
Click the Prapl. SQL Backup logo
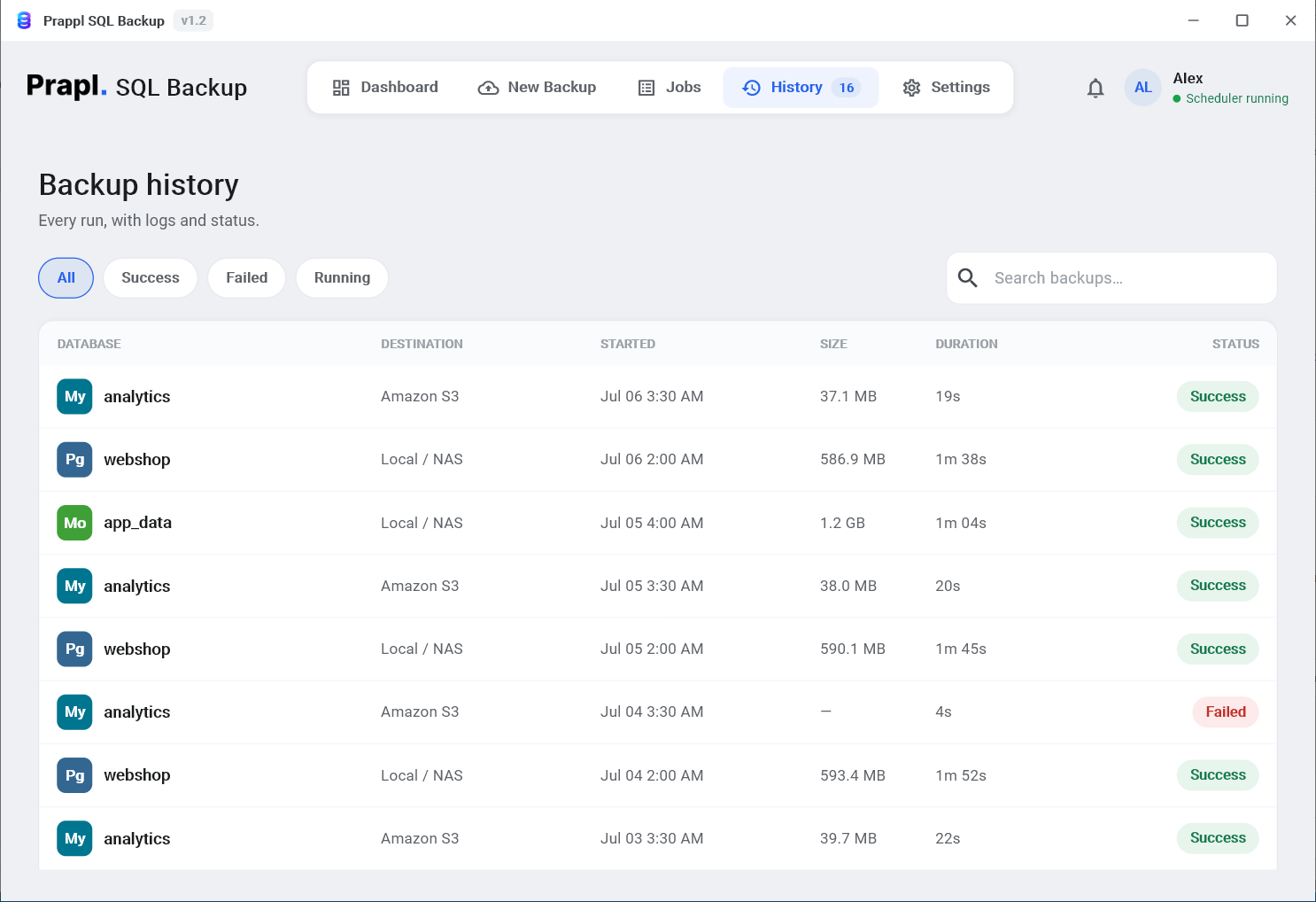pyautogui.click(x=136, y=87)
